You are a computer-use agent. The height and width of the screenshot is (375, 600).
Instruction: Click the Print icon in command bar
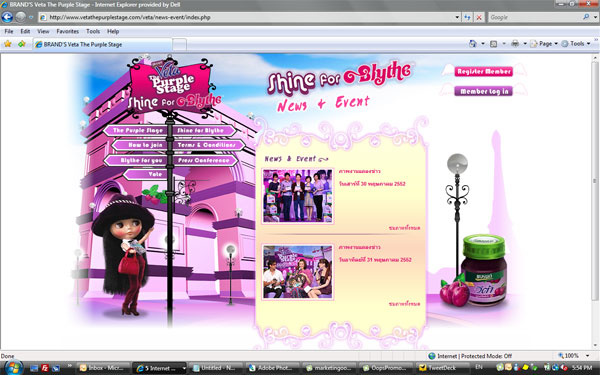point(515,44)
